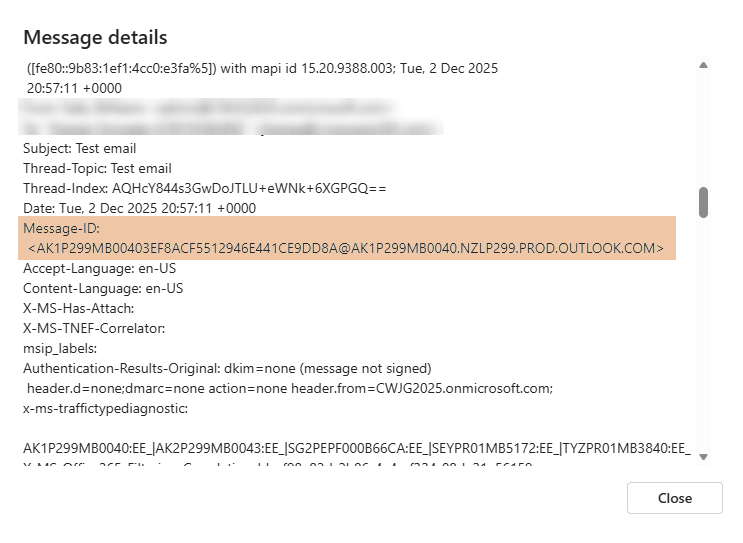
Task: Click the x-ms-traffictypediagnostic header line
Action: pos(105,408)
